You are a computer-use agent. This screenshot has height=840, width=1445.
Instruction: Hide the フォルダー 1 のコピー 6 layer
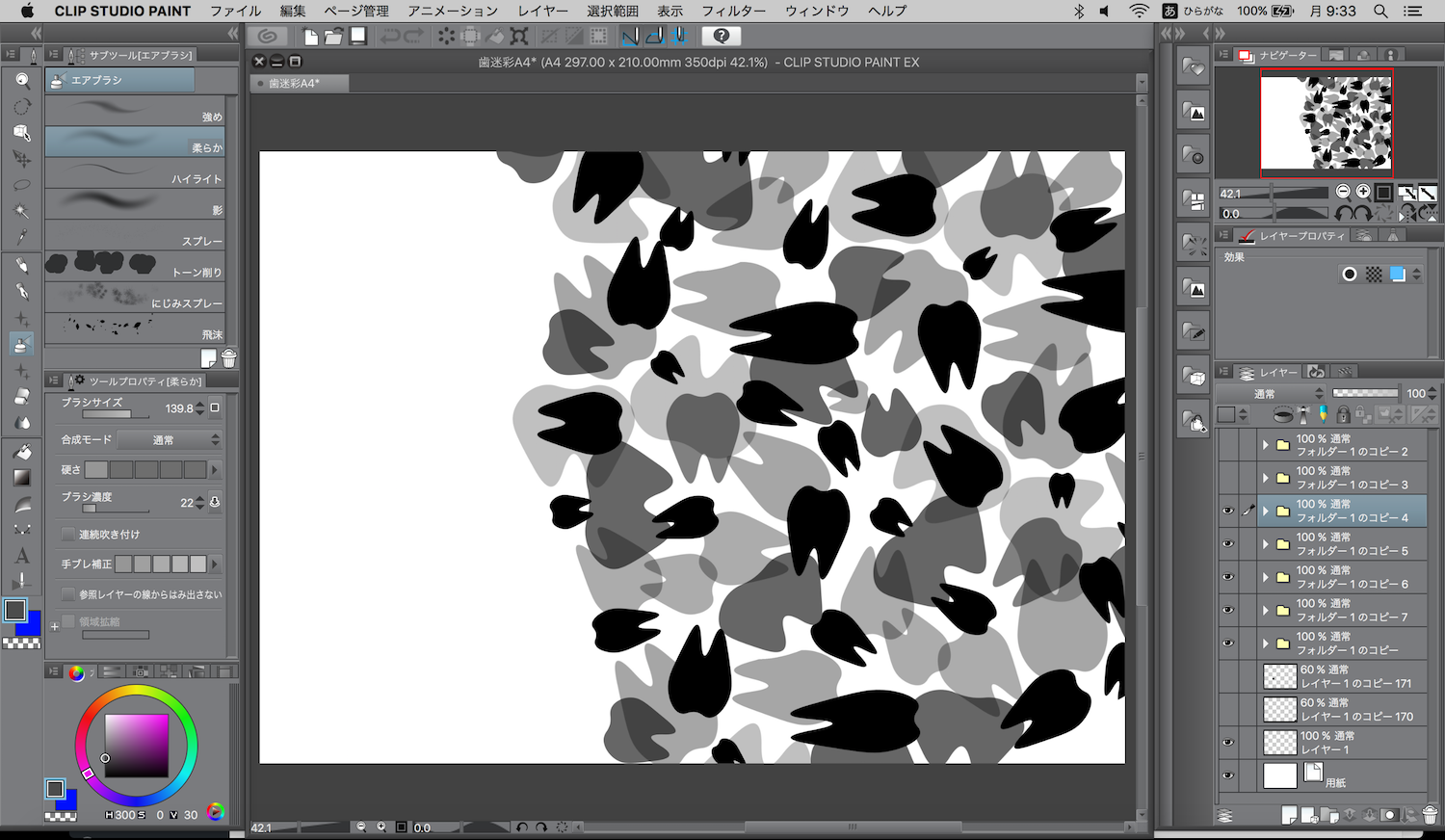coord(1227,577)
